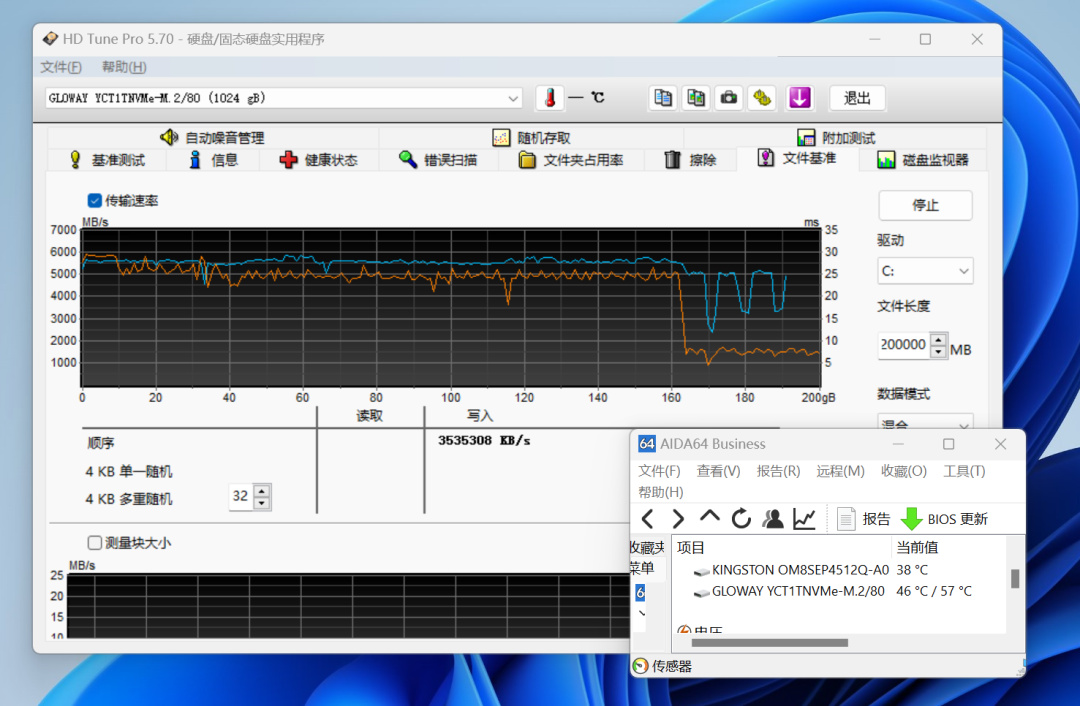Click the copy screenshot to clipboard icon
This screenshot has height=706, width=1080.
point(696,98)
